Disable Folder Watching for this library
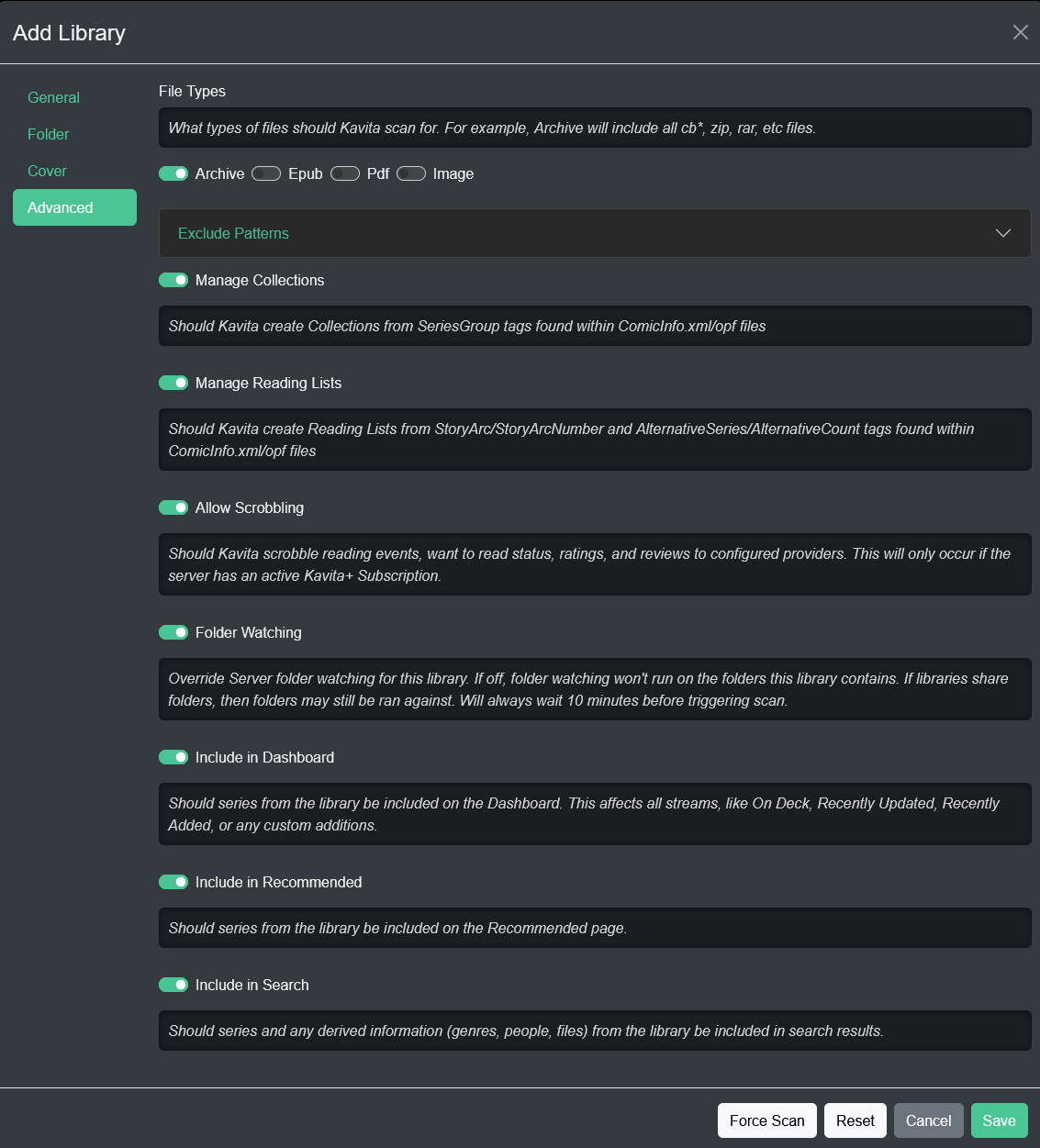 tap(173, 633)
